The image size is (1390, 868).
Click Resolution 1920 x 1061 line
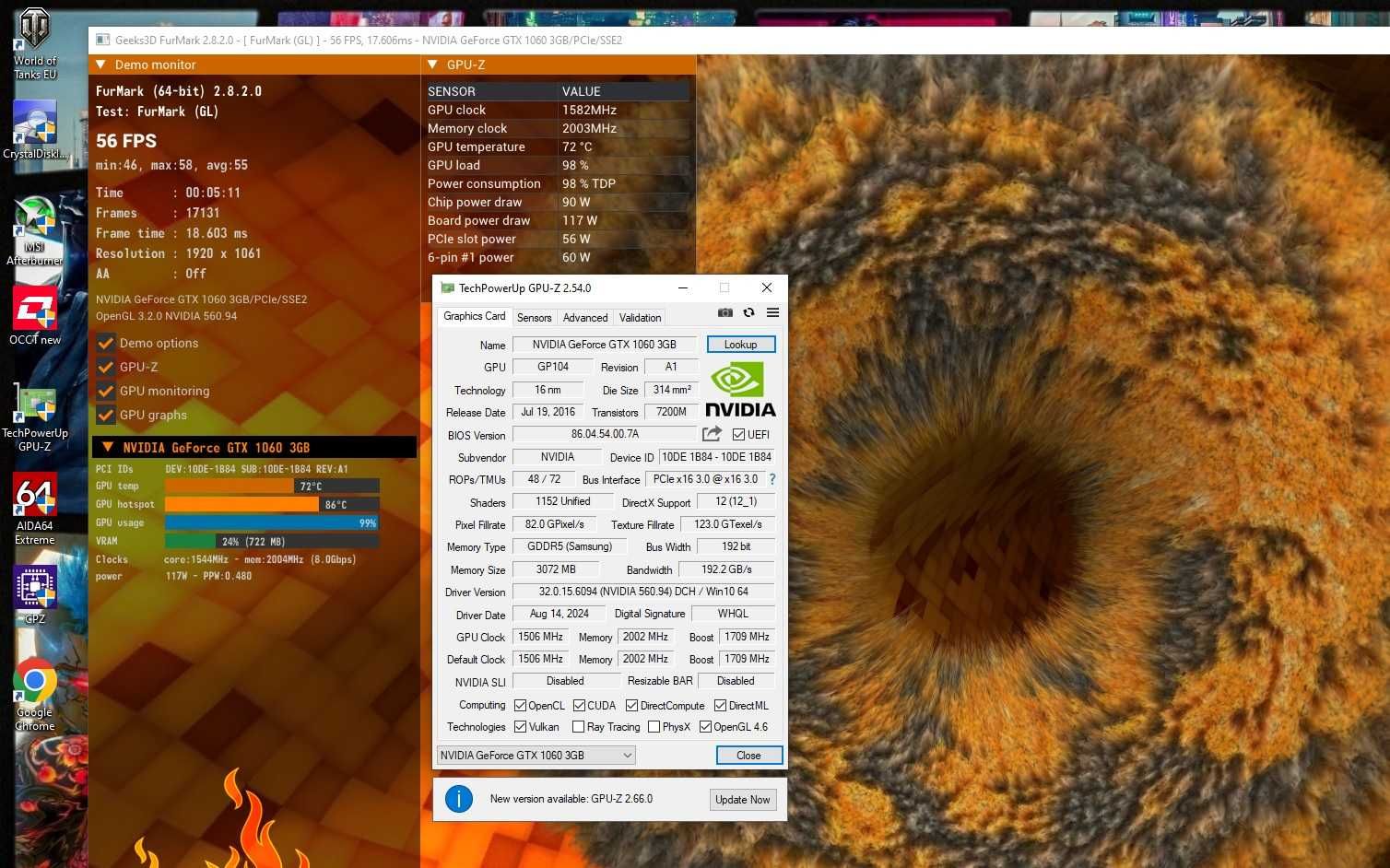(179, 253)
